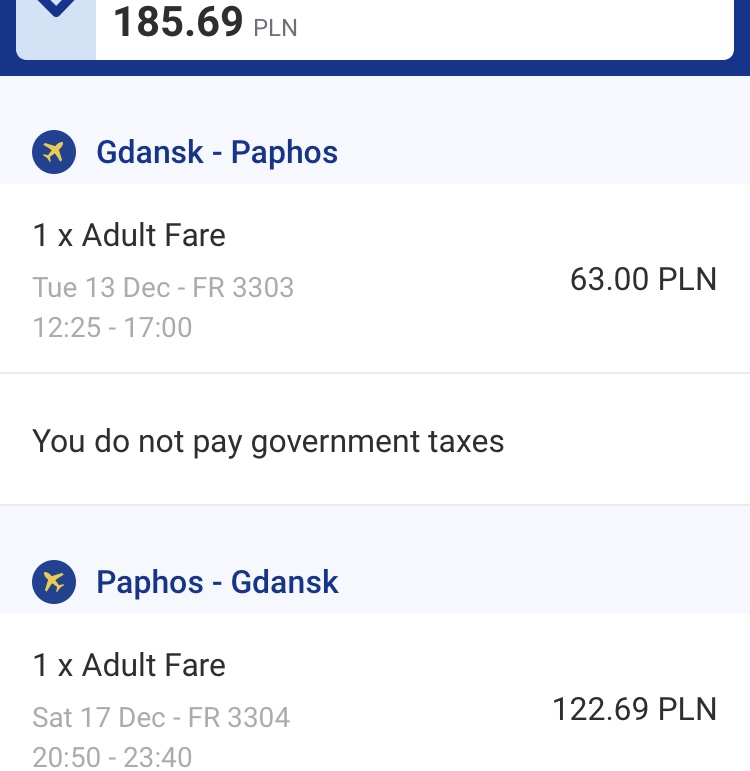
Task: Tap the outbound flight fare row
Action: pos(375,278)
